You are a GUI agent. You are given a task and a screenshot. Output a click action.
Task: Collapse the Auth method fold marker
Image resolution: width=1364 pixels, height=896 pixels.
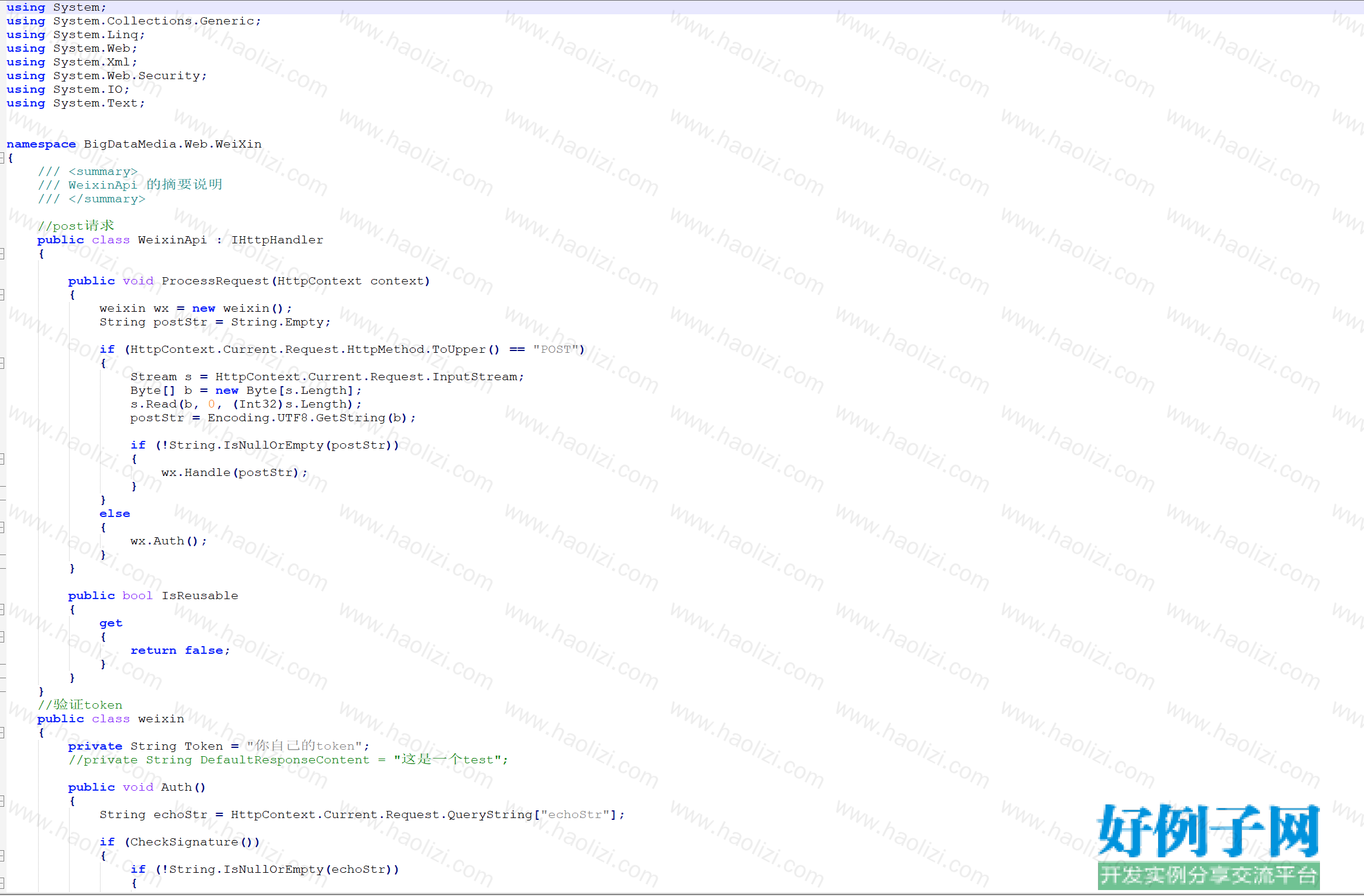(2, 801)
